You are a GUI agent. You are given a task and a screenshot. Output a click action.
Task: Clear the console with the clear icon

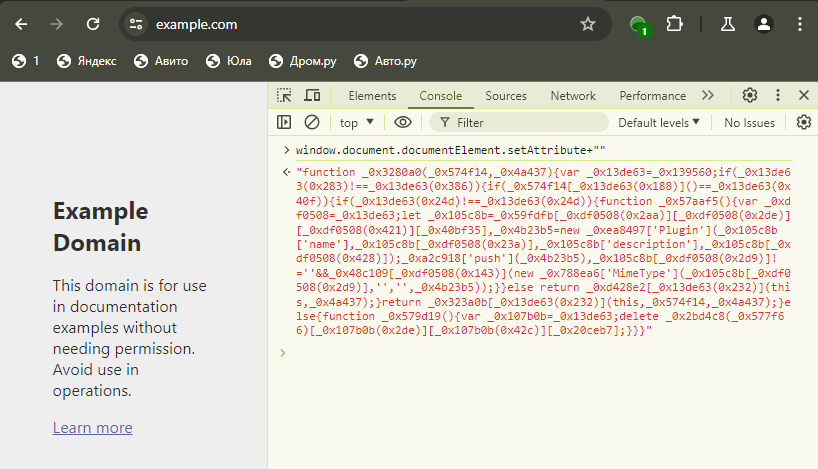click(x=312, y=122)
